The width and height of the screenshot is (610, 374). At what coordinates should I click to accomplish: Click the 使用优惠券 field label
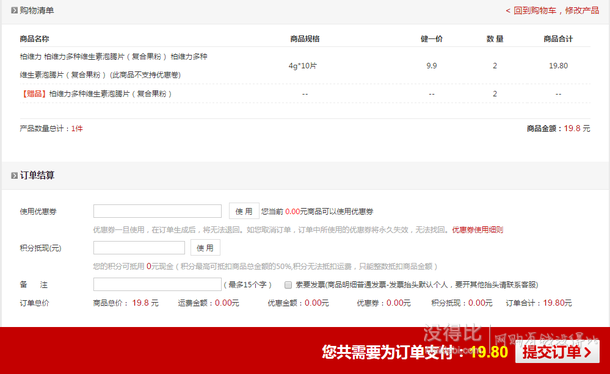point(38,211)
